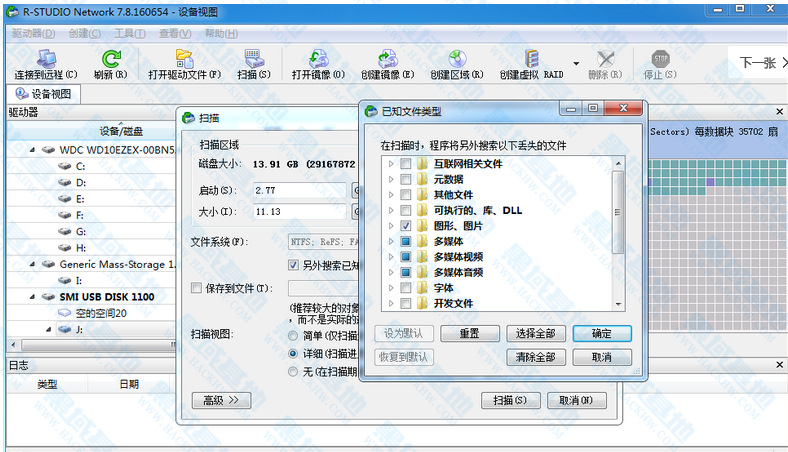Viewport: 788px width, 452px height.
Task: Check the 字体 checkbox
Action: point(406,288)
